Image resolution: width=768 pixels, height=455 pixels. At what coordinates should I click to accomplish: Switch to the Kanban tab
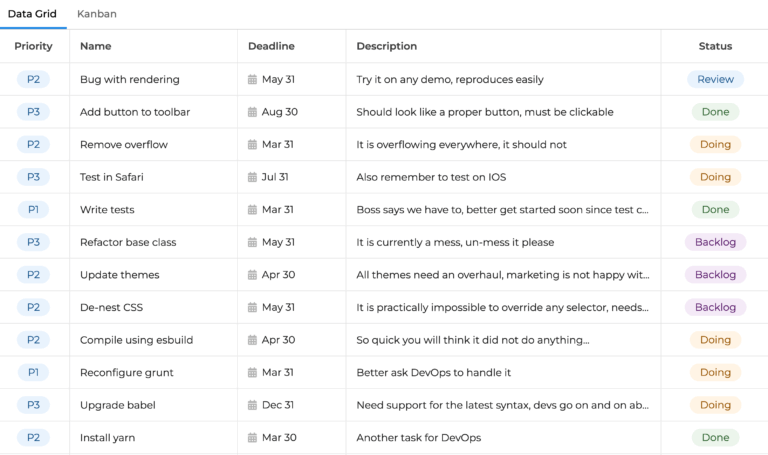[x=97, y=14]
